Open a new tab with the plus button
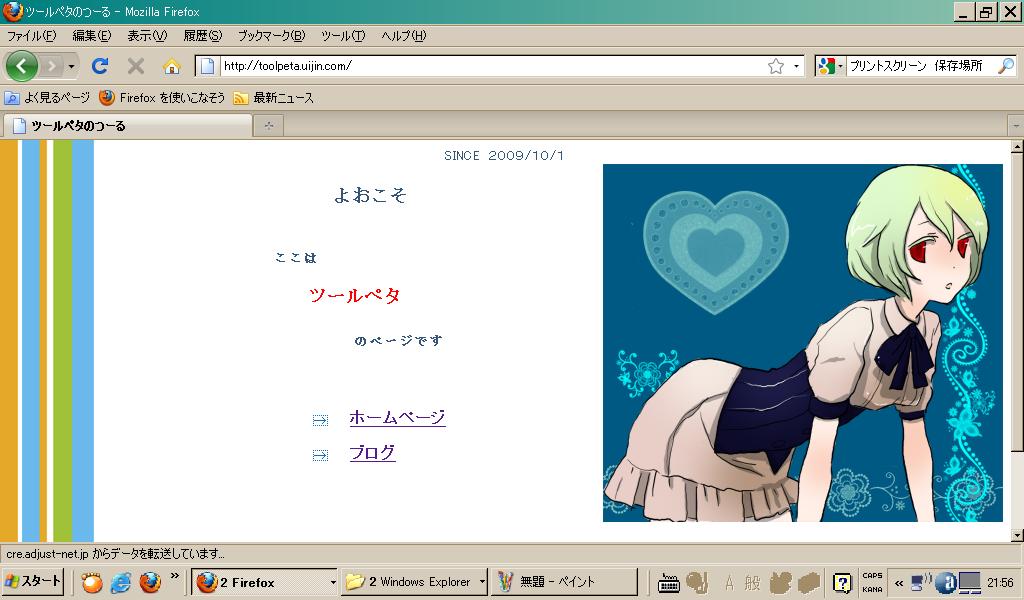Image resolution: width=1024 pixels, height=600 pixels. (268, 126)
